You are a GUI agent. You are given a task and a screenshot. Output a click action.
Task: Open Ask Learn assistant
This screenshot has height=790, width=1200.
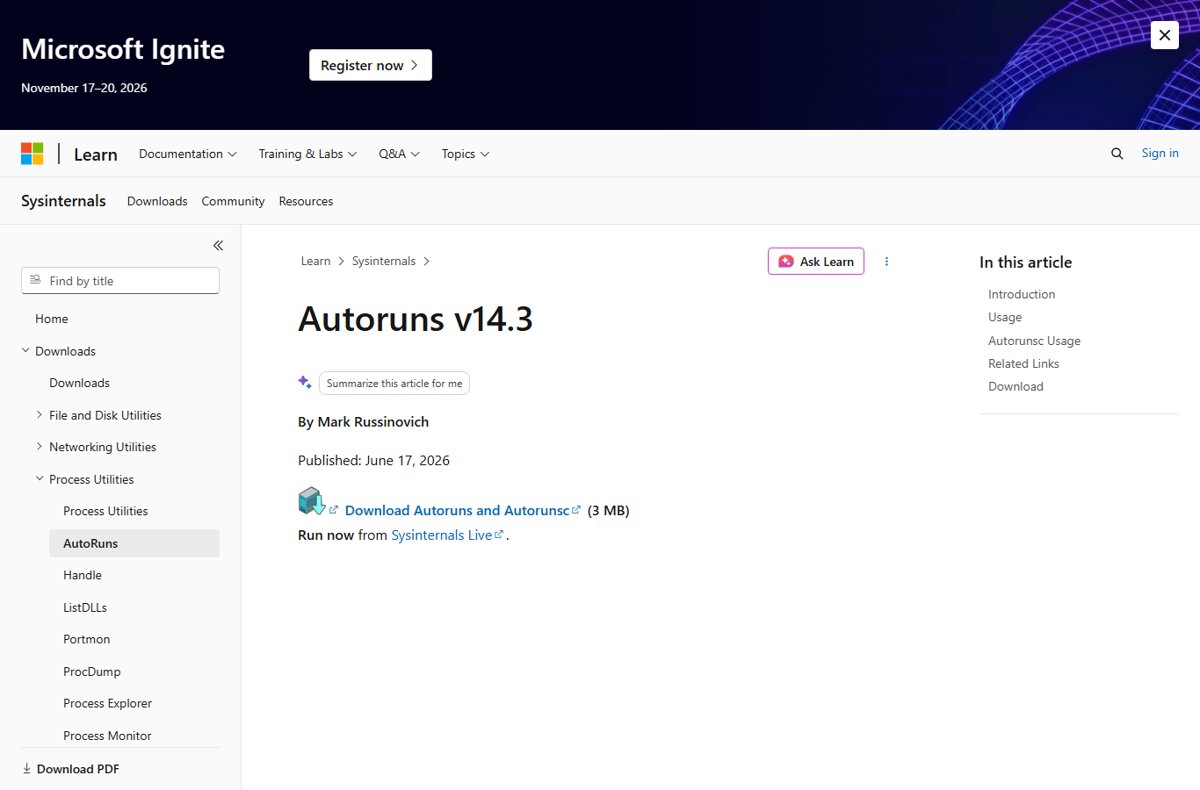[x=816, y=261]
